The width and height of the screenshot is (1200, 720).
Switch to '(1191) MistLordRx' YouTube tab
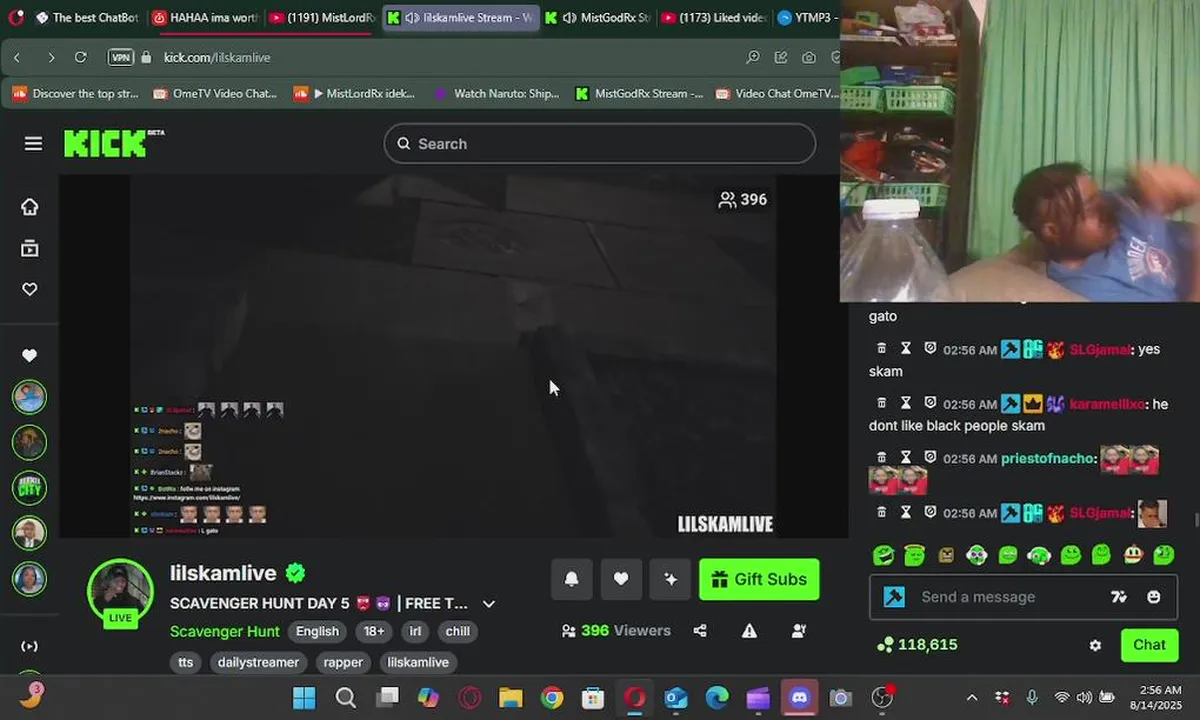point(322,17)
